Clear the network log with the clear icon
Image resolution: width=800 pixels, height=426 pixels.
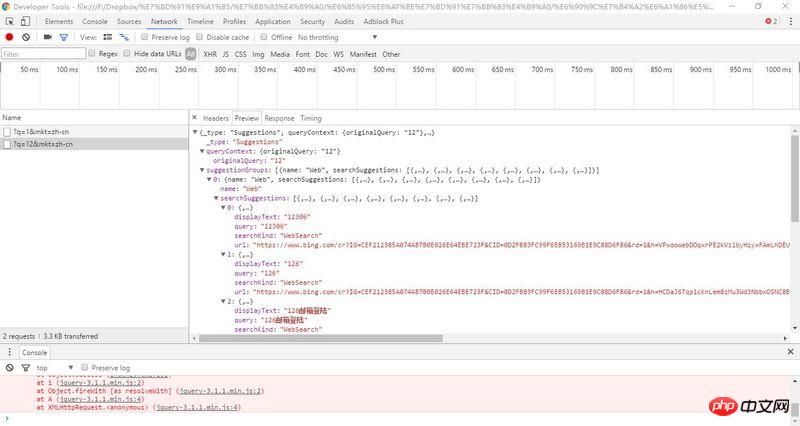coord(26,37)
